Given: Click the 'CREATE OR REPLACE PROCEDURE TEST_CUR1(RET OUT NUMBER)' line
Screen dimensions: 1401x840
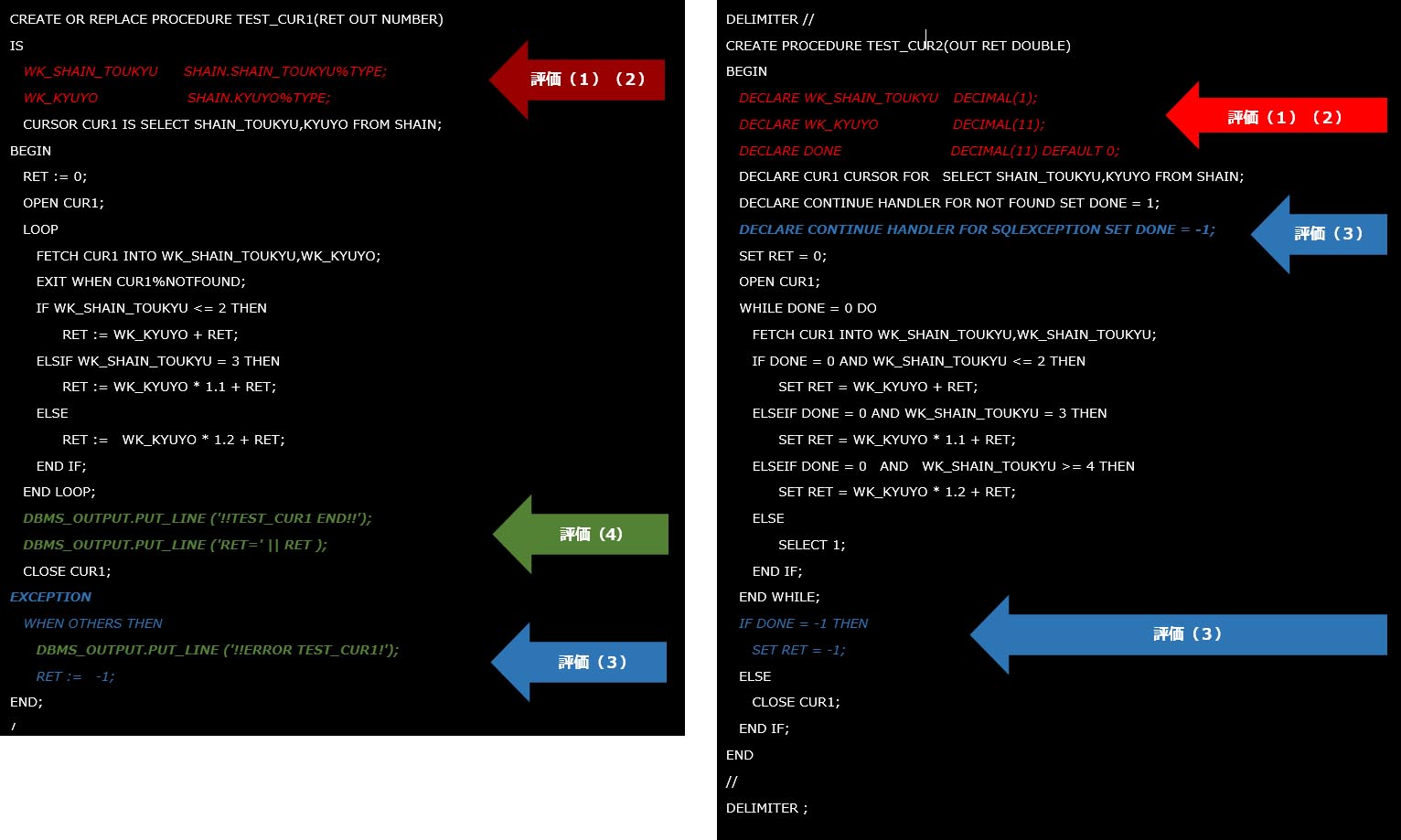Looking at the screenshot, I should point(226,19).
